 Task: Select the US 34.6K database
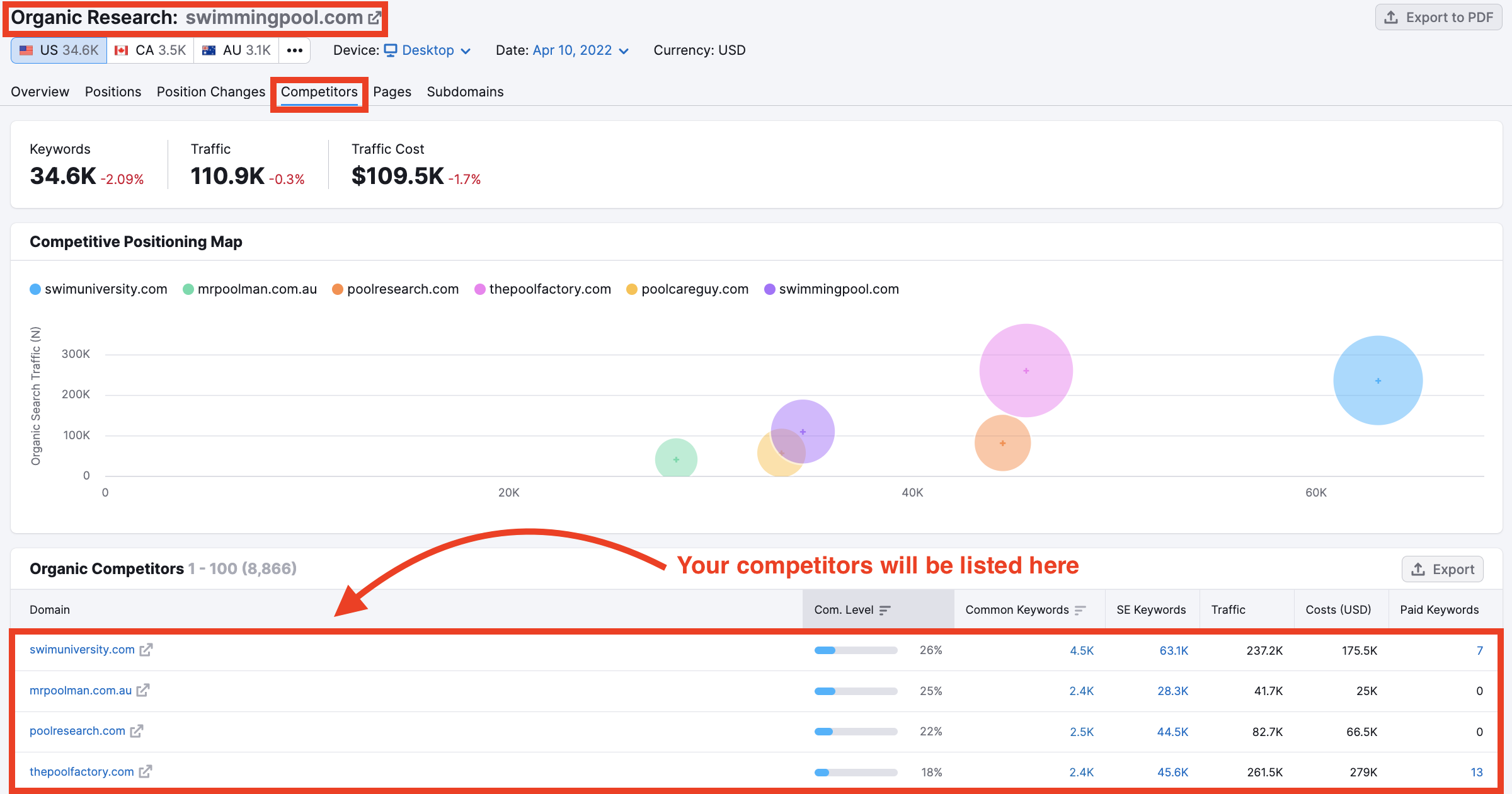59,50
